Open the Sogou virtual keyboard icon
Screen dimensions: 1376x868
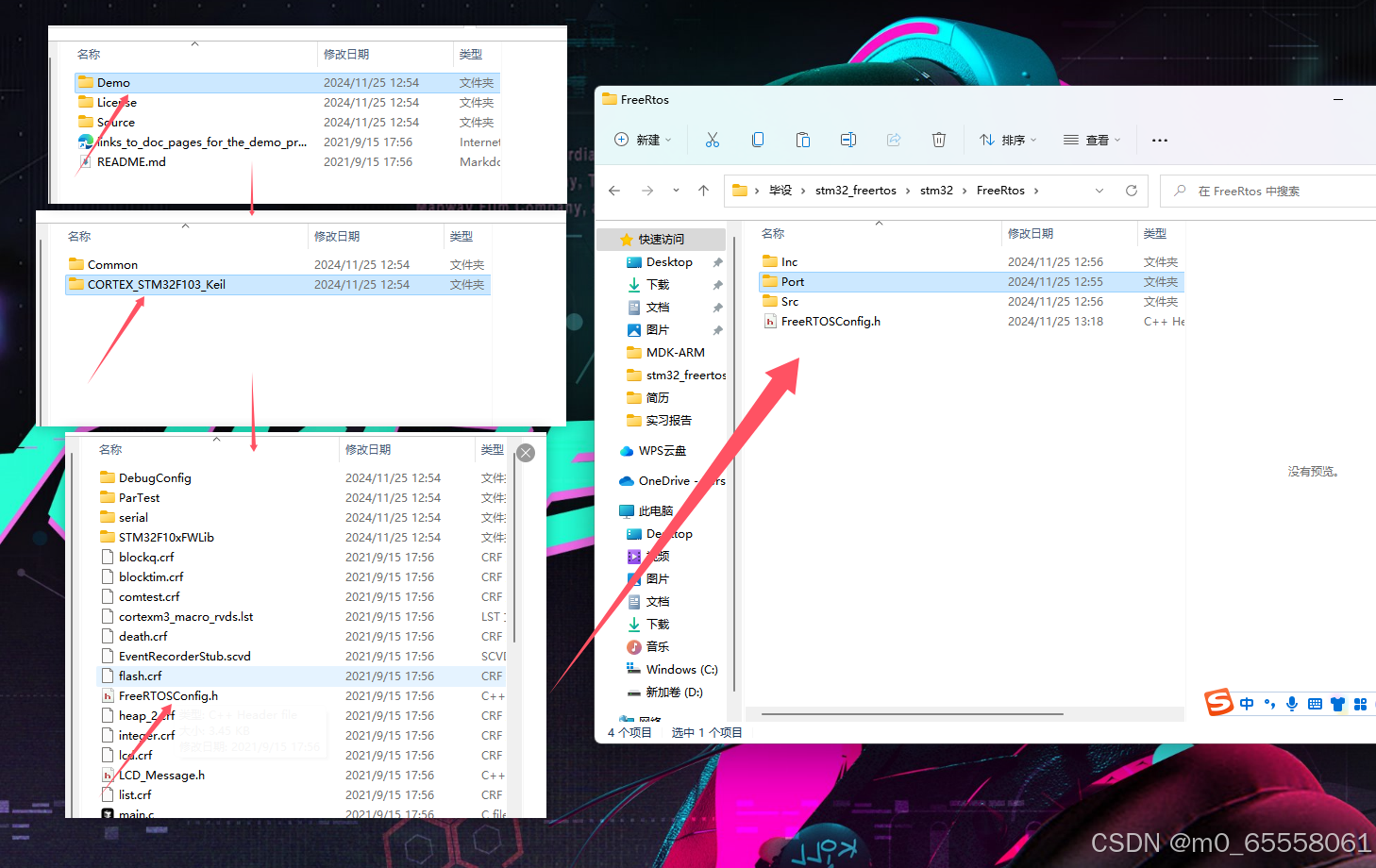pos(1315,703)
